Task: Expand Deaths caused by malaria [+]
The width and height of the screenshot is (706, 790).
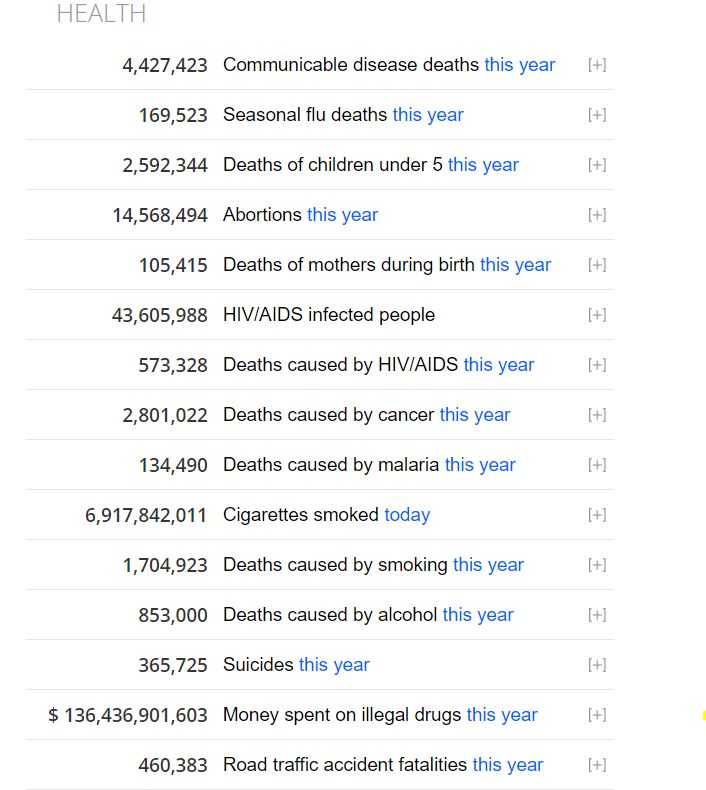Action: [597, 465]
